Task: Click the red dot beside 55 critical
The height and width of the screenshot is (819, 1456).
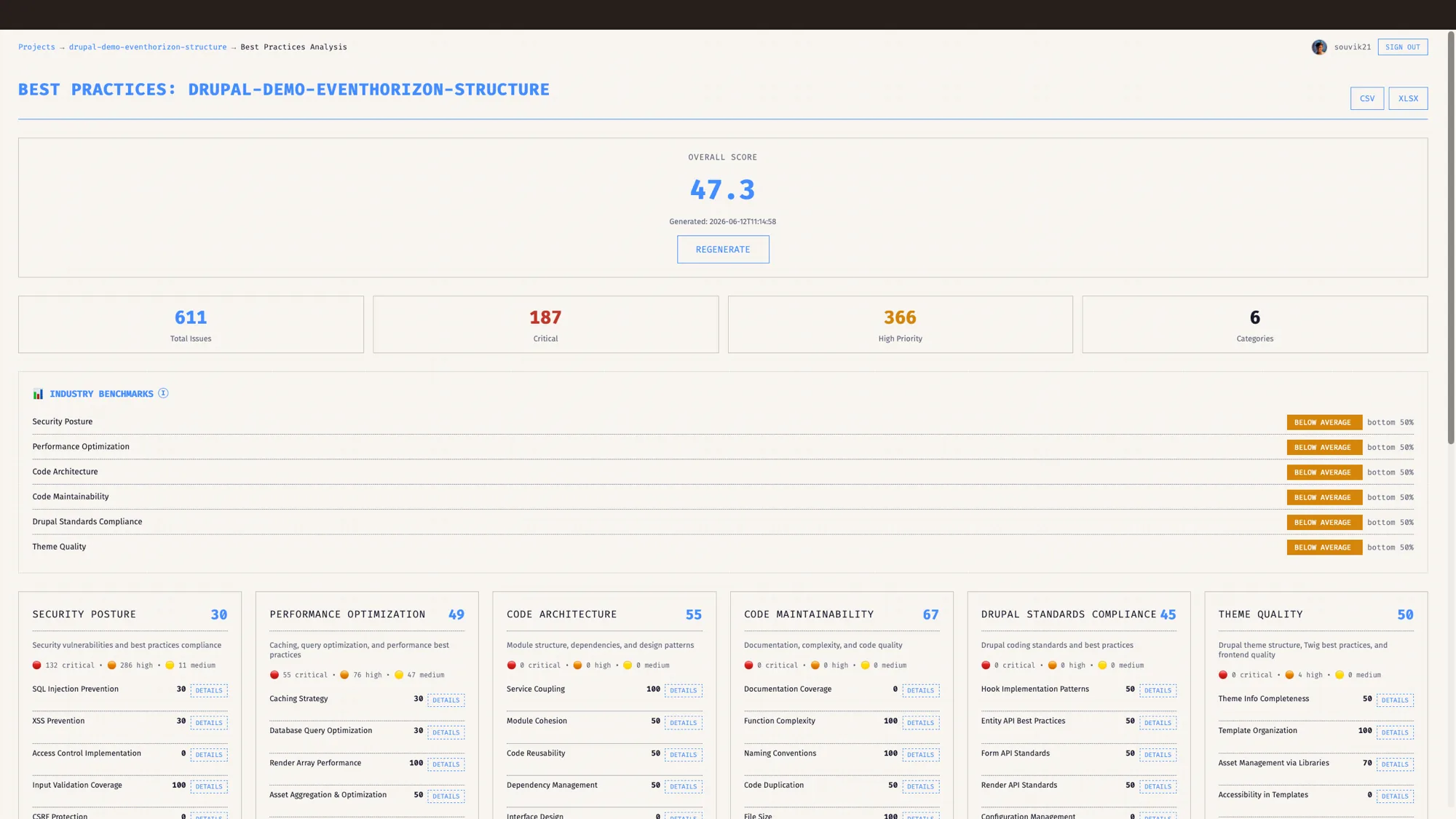Action: coord(274,675)
